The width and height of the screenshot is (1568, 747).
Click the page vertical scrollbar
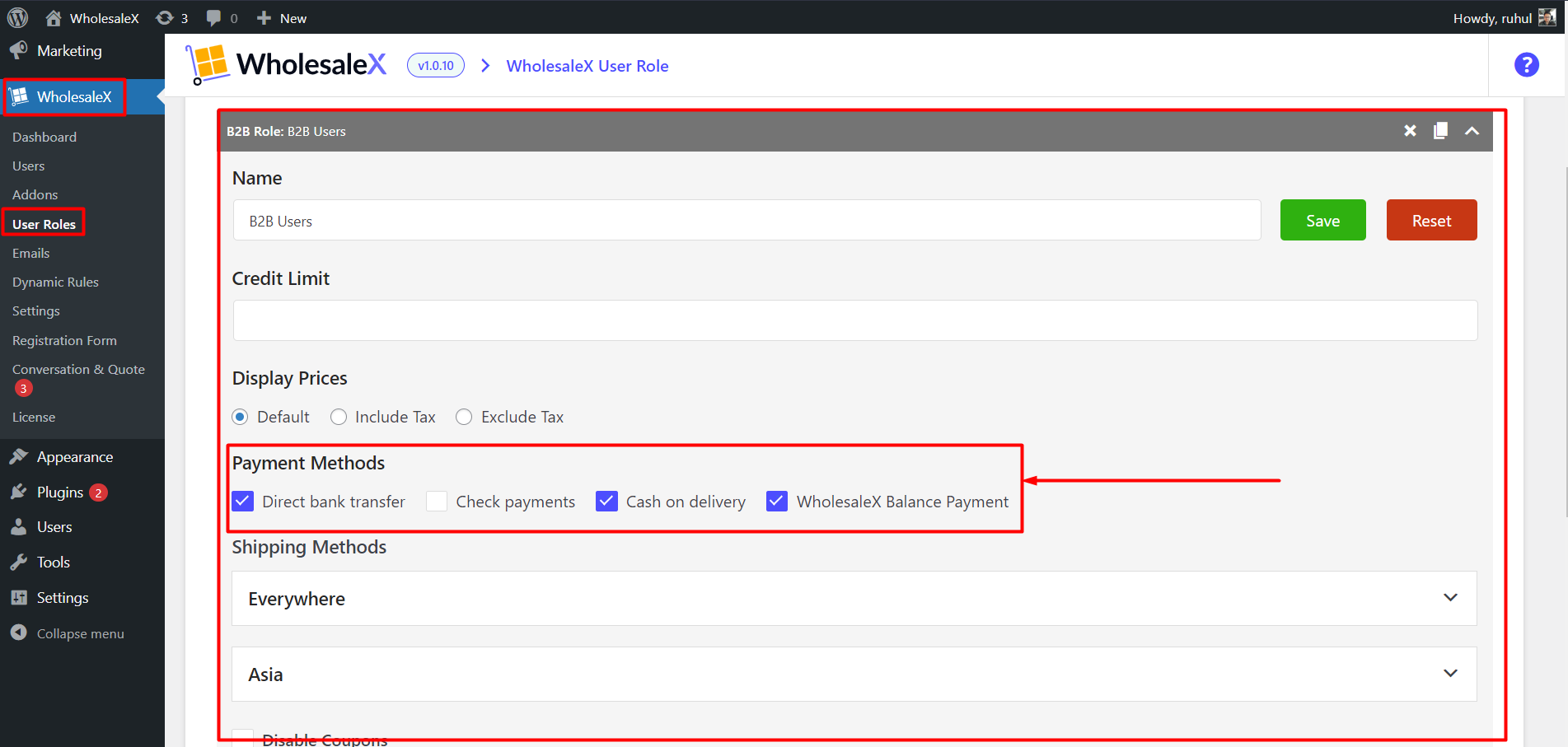(1565, 342)
